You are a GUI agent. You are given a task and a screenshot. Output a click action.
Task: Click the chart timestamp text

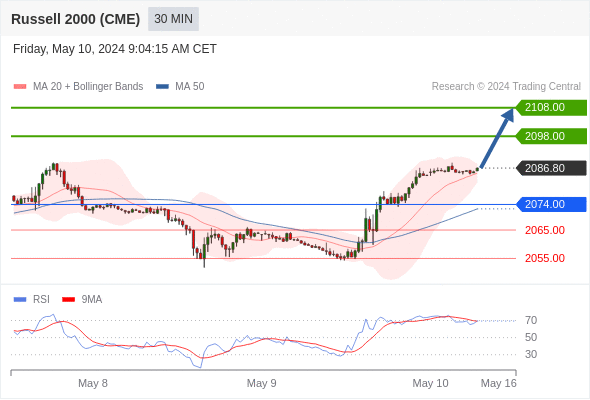click(115, 49)
